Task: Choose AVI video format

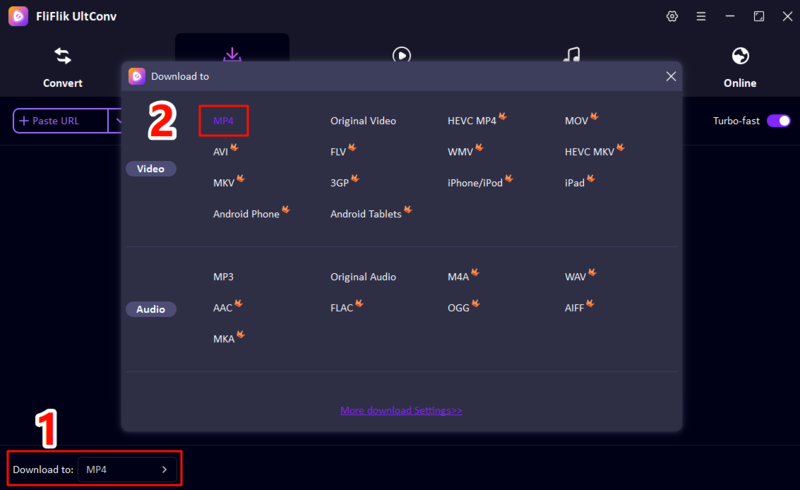Action: [x=220, y=152]
